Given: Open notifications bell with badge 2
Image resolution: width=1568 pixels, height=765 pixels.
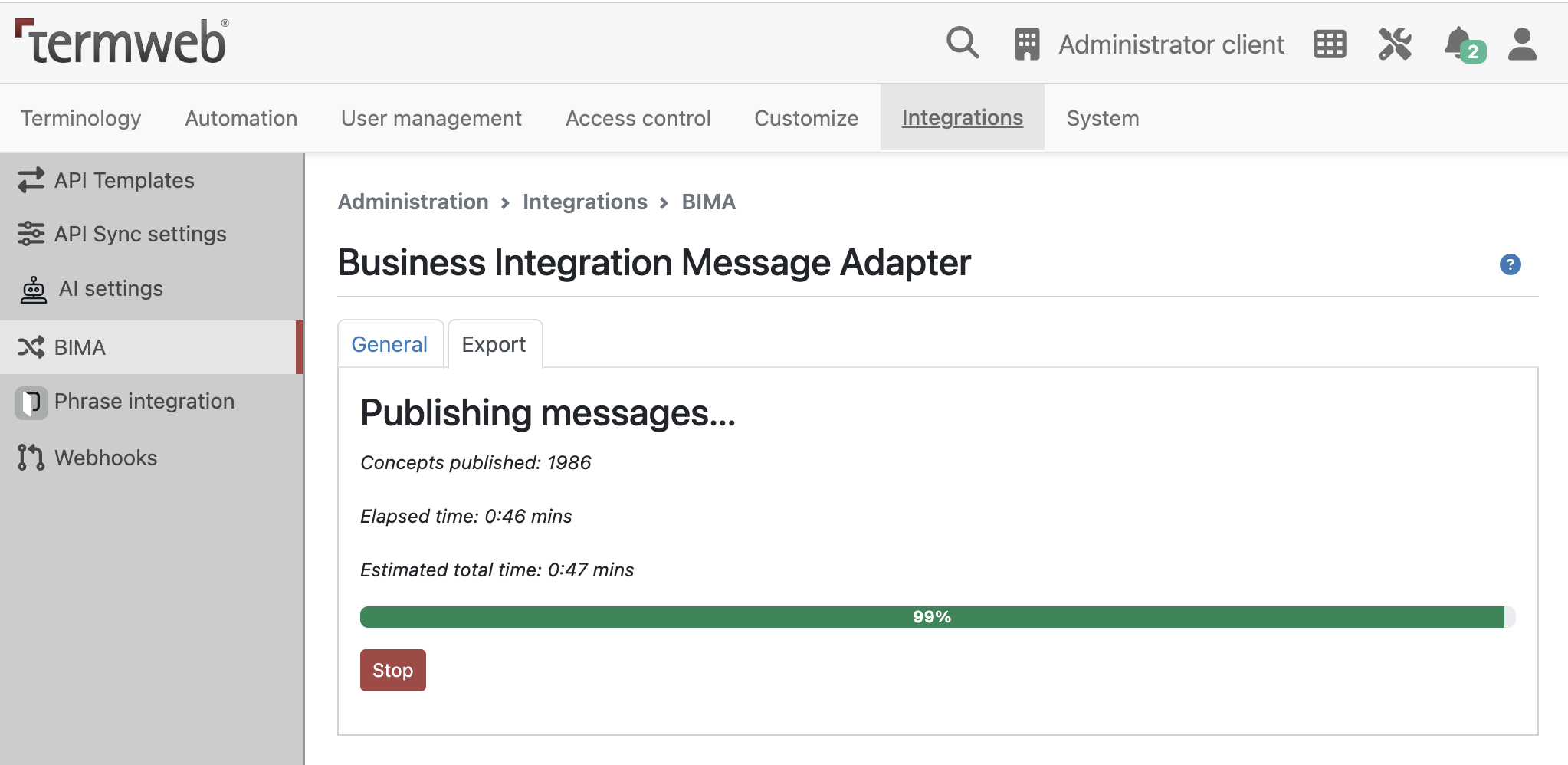Looking at the screenshot, I should pyautogui.click(x=1464, y=44).
